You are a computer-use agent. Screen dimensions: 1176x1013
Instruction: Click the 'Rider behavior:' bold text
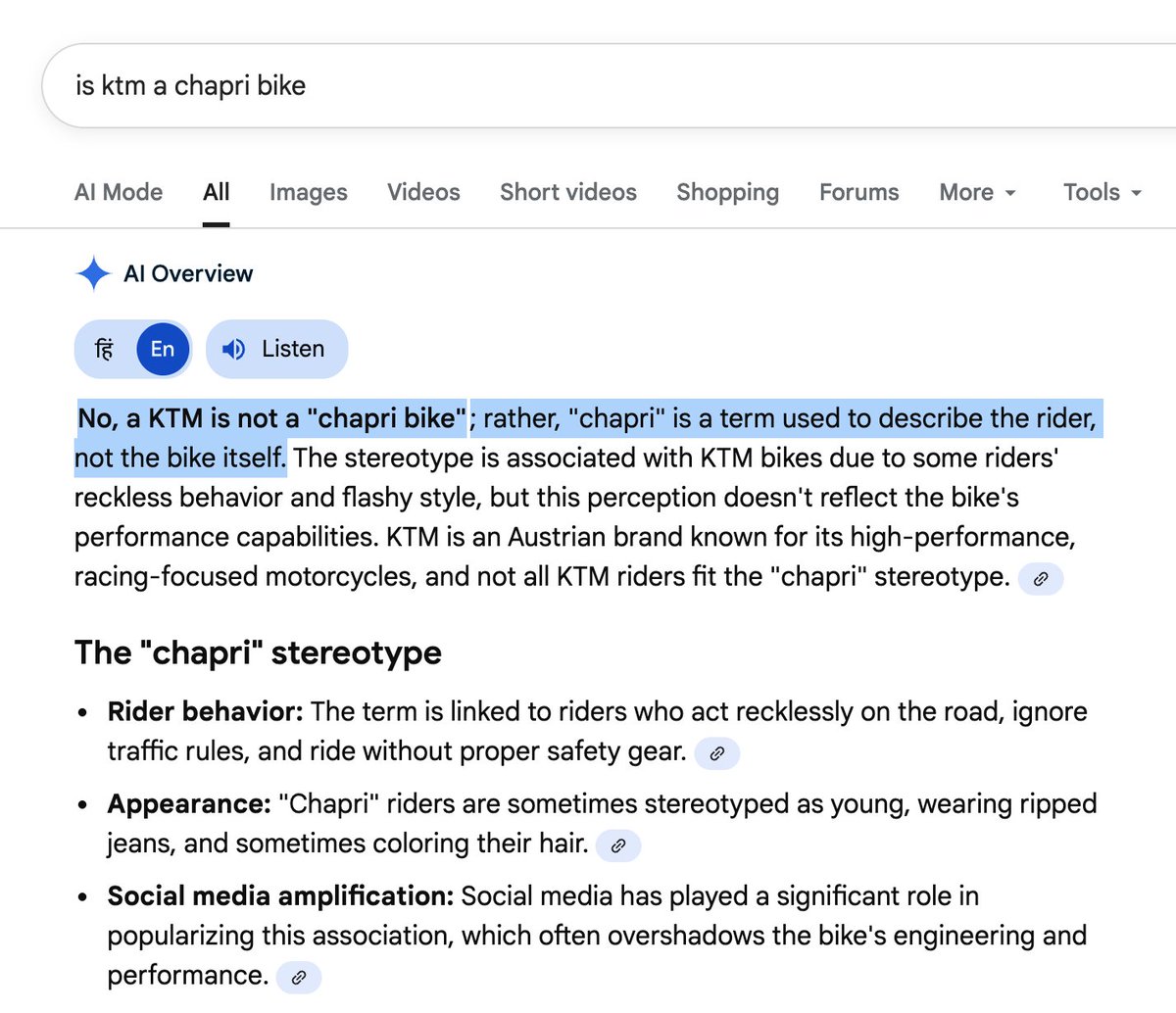206,711
